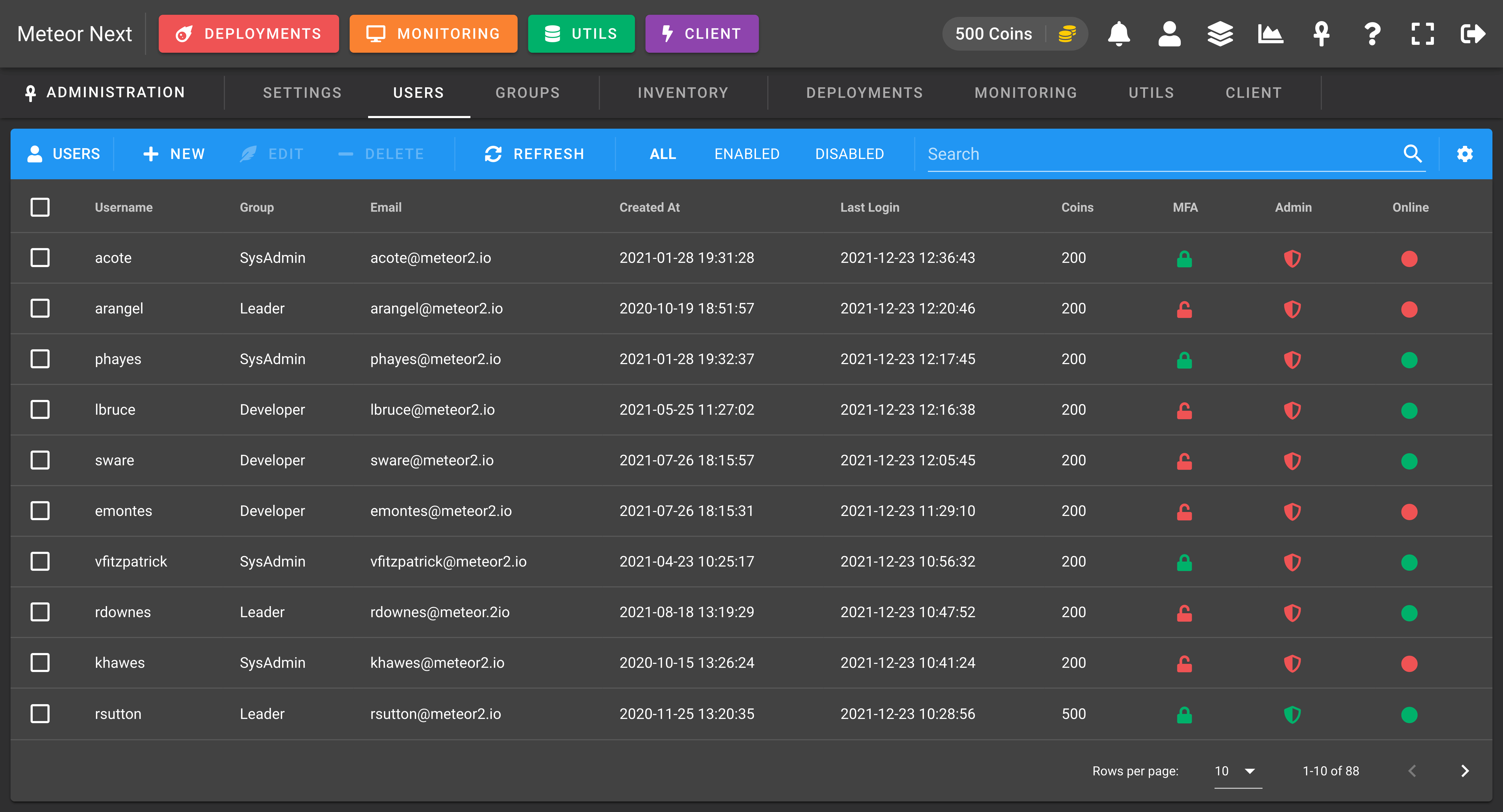Go to next page with the right chevron
The width and height of the screenshot is (1503, 812).
click(1465, 771)
